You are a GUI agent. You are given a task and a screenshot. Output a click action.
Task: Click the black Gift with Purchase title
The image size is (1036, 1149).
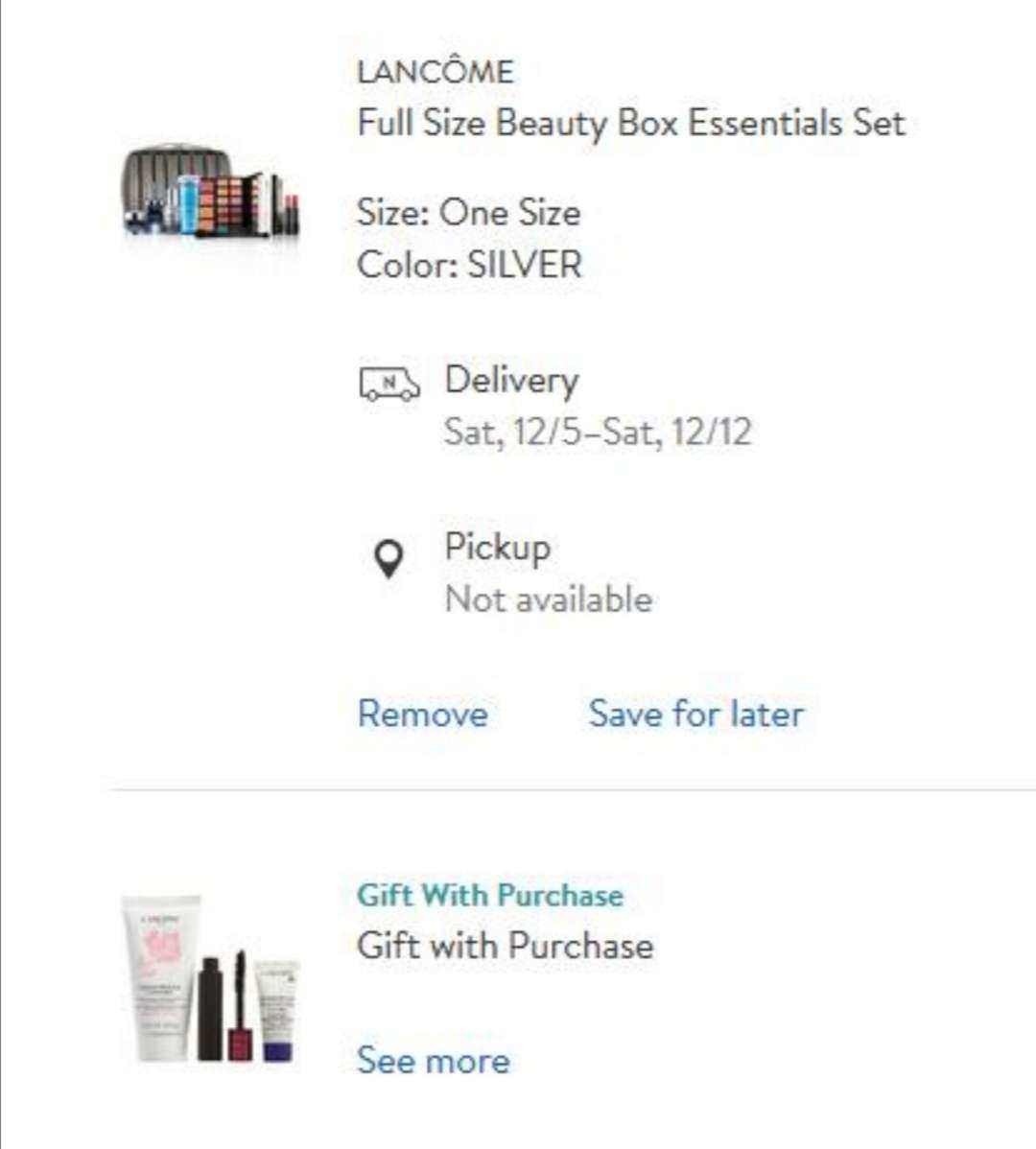tap(506, 946)
